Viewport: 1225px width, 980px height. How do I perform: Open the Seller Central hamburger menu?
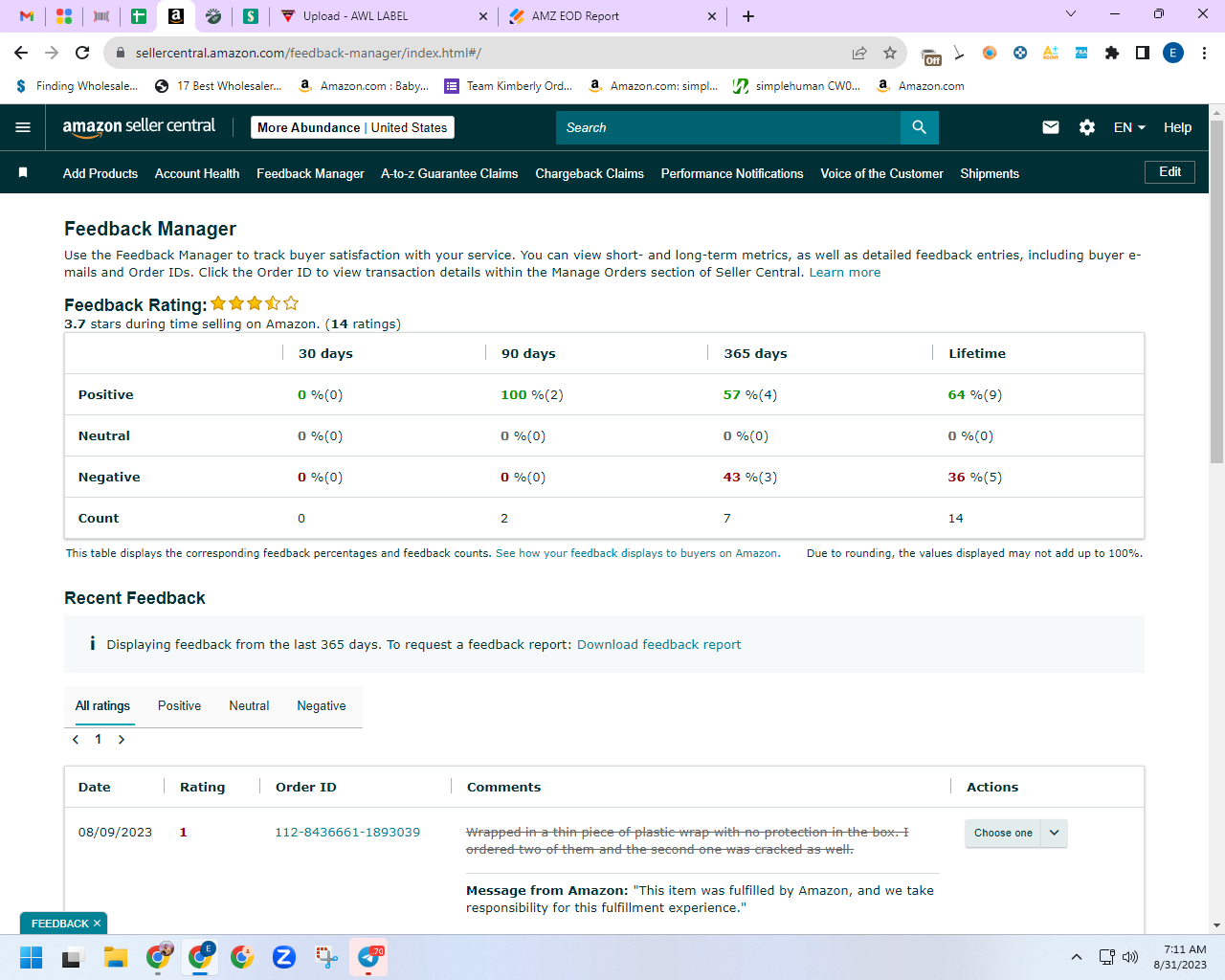click(x=23, y=127)
